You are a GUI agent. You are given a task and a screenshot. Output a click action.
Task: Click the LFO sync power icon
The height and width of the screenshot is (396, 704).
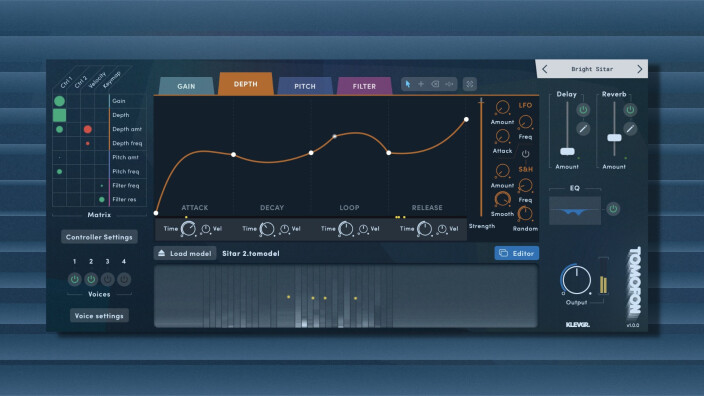coord(525,154)
